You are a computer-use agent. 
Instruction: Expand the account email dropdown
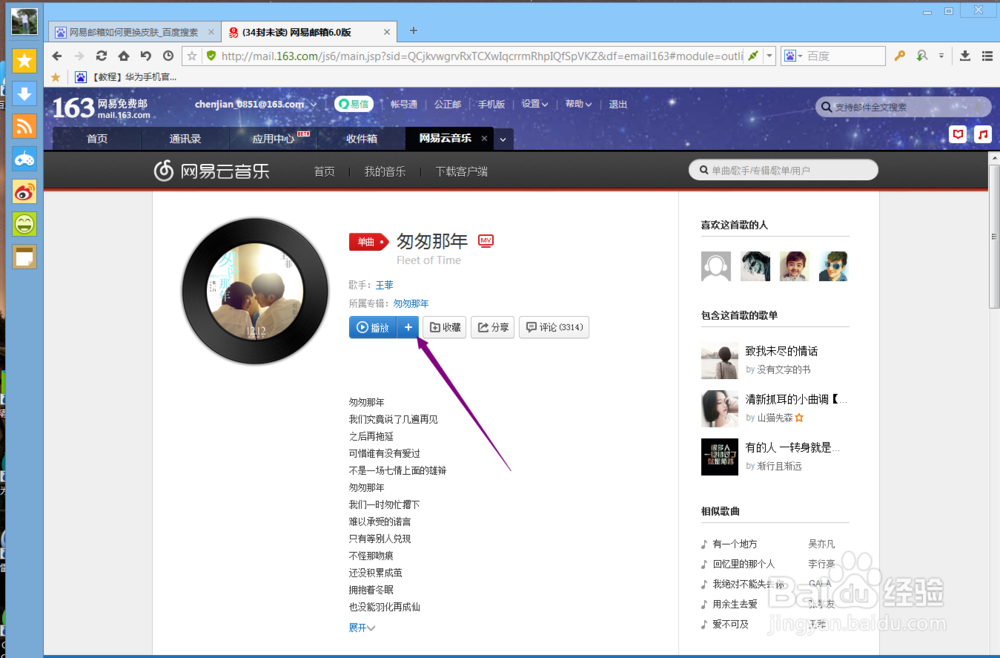pos(313,105)
